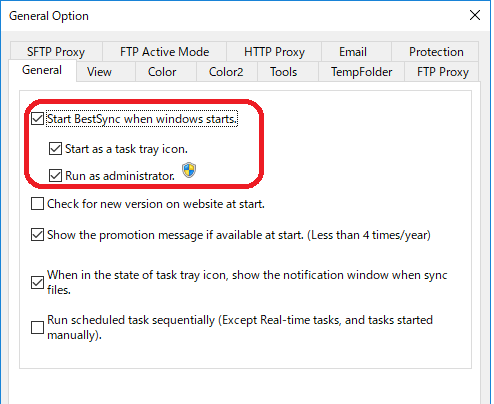Open the Protection tab
The width and height of the screenshot is (494, 404).
click(436, 52)
